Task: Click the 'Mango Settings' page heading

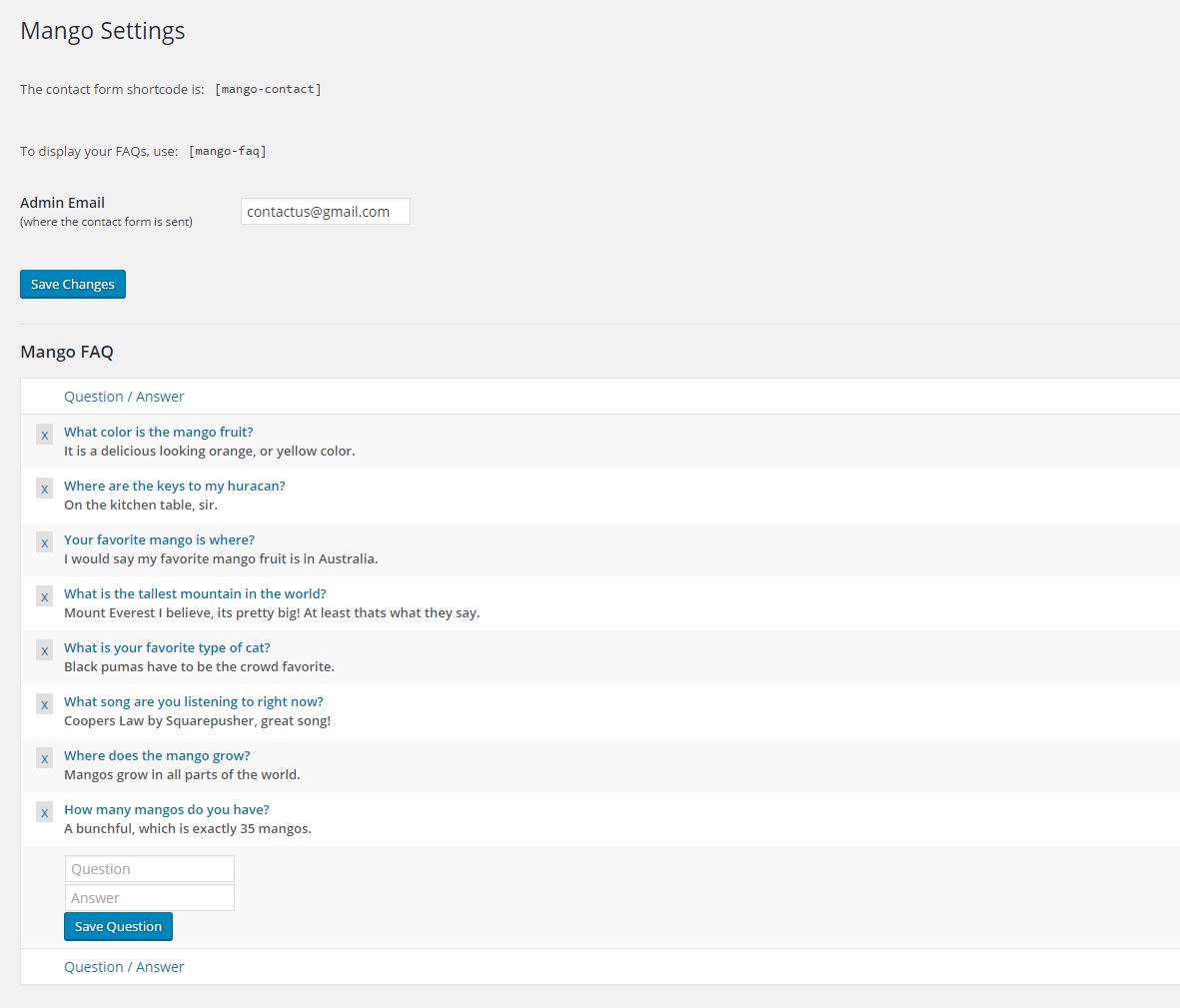Action: (102, 31)
